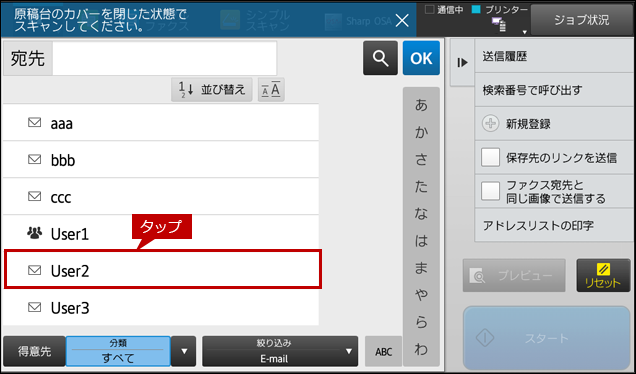Jump to わ in the index
Image resolution: width=636 pixels, height=374 pixels.
421,349
